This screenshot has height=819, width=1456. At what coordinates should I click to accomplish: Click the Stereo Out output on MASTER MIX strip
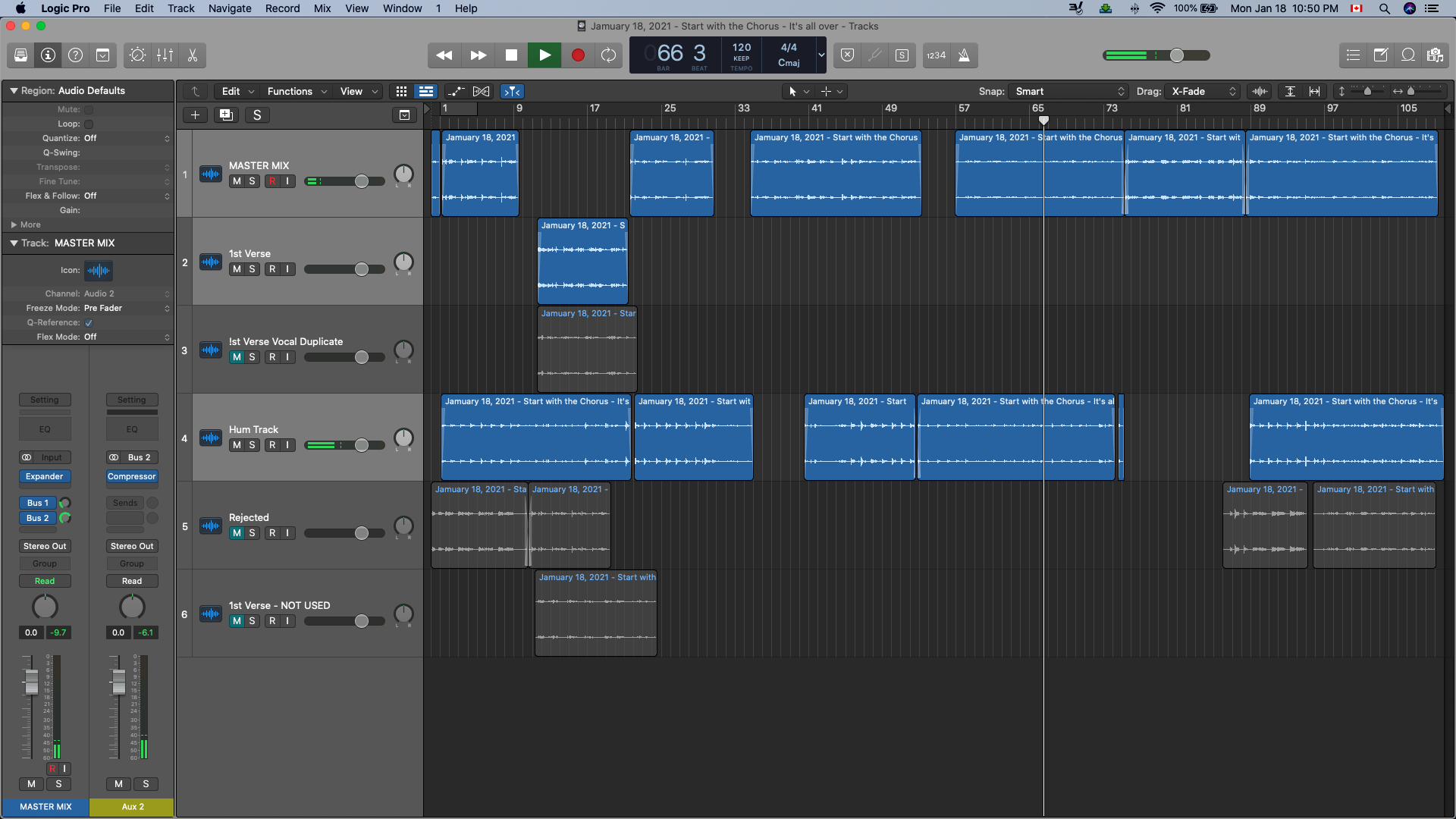coord(45,547)
